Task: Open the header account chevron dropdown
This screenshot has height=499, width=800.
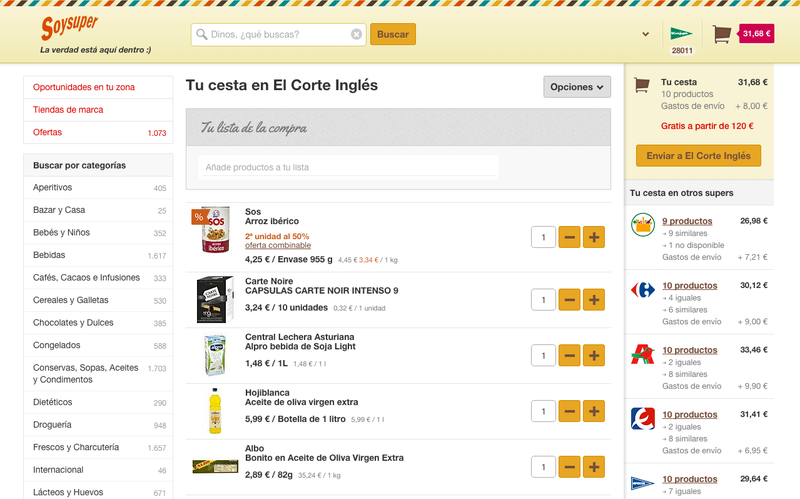Action: click(645, 34)
